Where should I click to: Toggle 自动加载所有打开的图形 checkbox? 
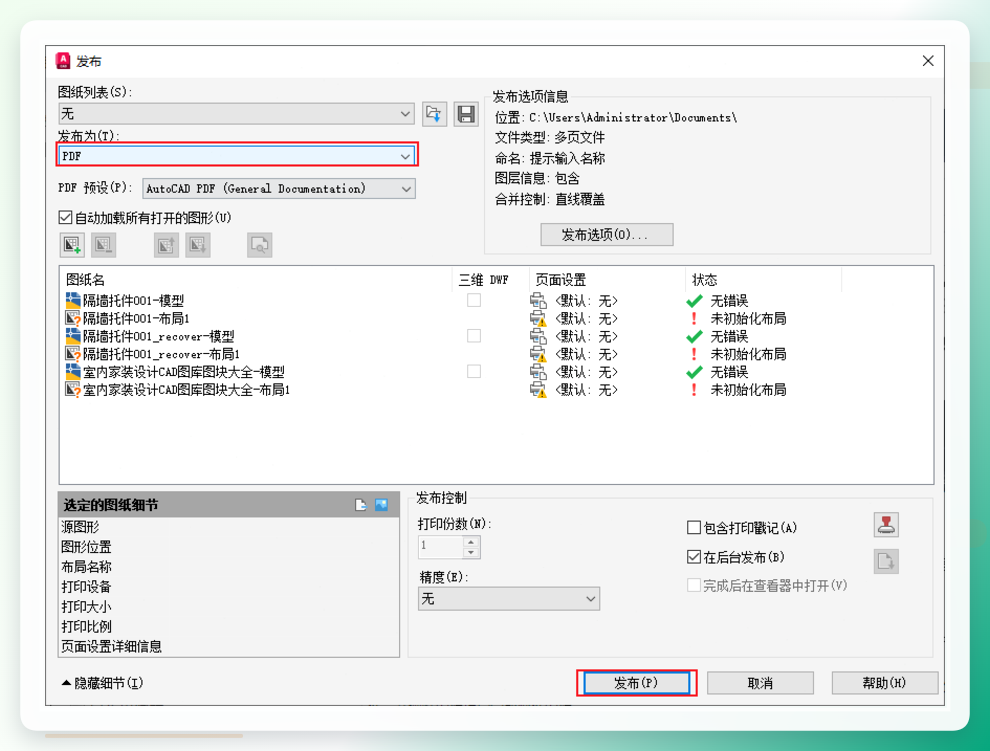[65, 218]
